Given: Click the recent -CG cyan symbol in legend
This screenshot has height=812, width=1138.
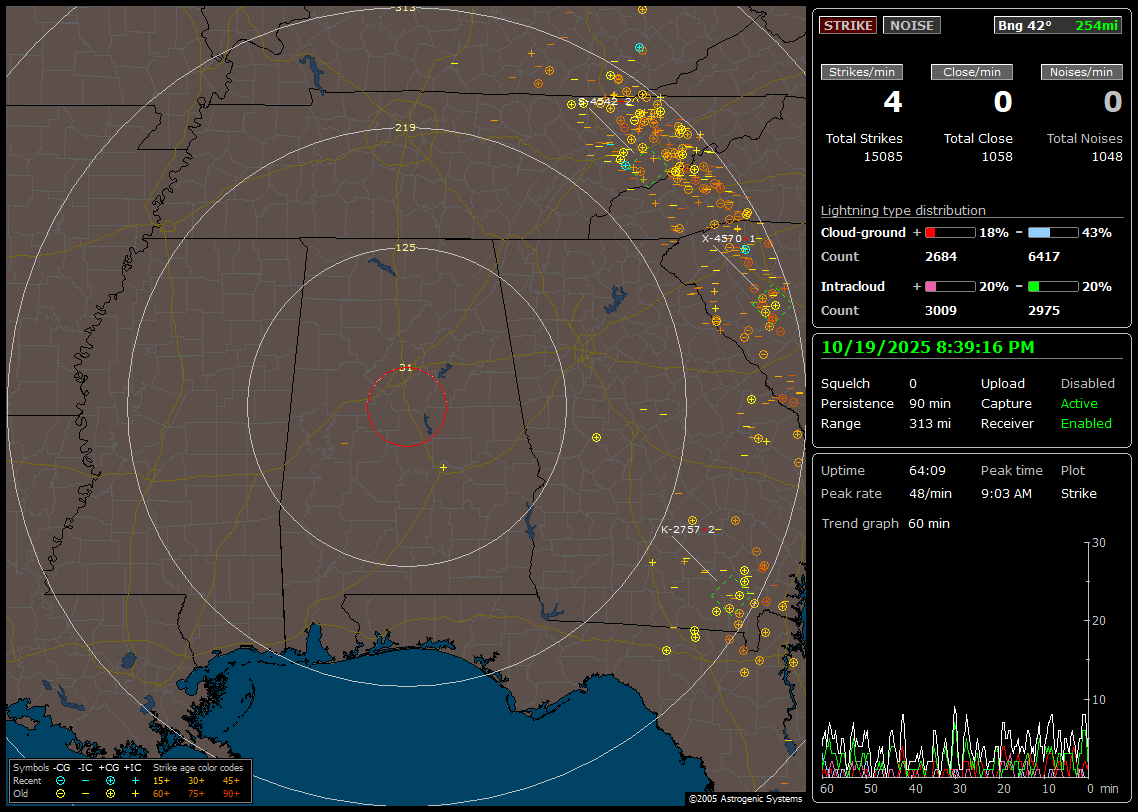Looking at the screenshot, I should (61, 780).
